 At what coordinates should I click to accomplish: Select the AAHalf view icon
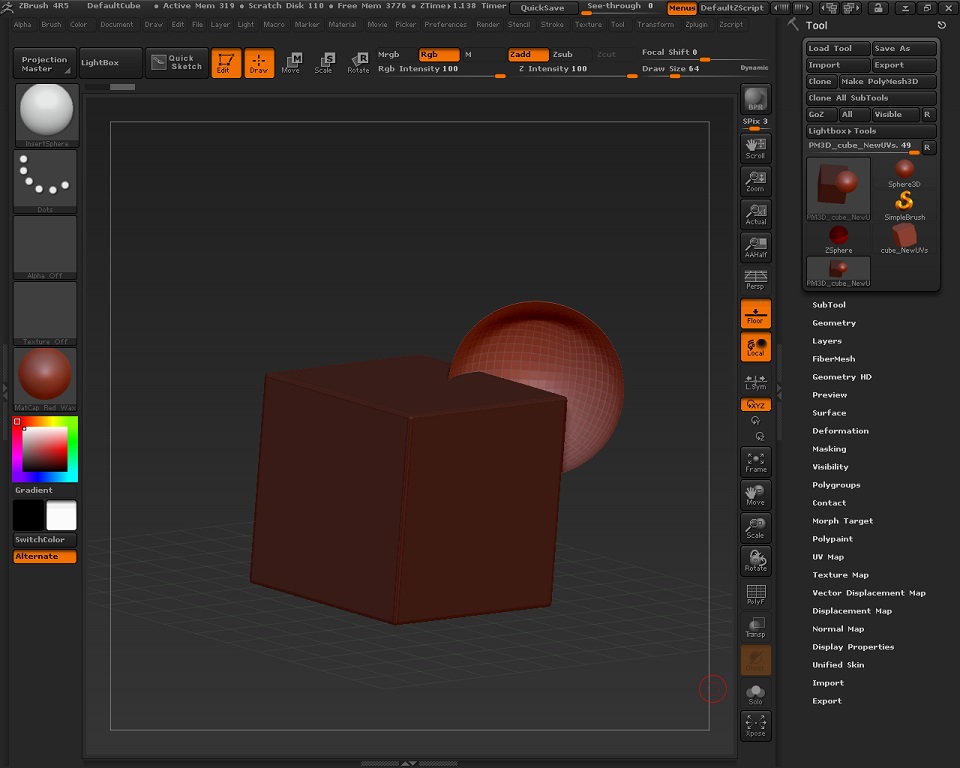point(755,247)
